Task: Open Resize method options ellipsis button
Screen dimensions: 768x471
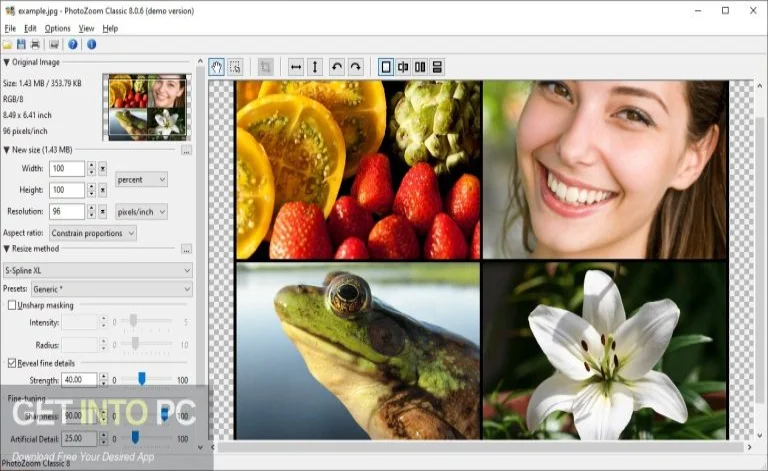Action: tap(186, 249)
